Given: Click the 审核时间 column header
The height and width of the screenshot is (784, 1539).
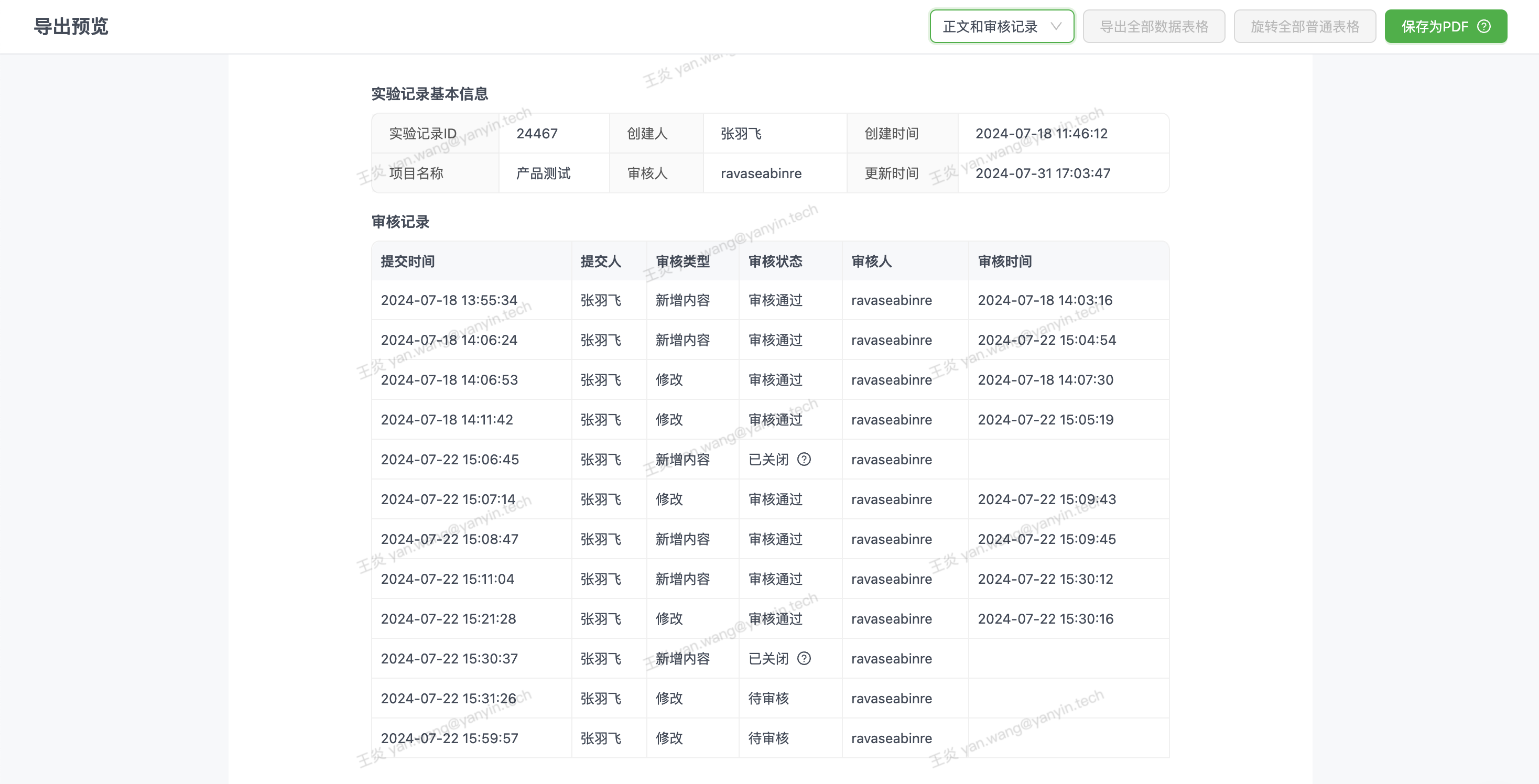Looking at the screenshot, I should [x=1005, y=261].
